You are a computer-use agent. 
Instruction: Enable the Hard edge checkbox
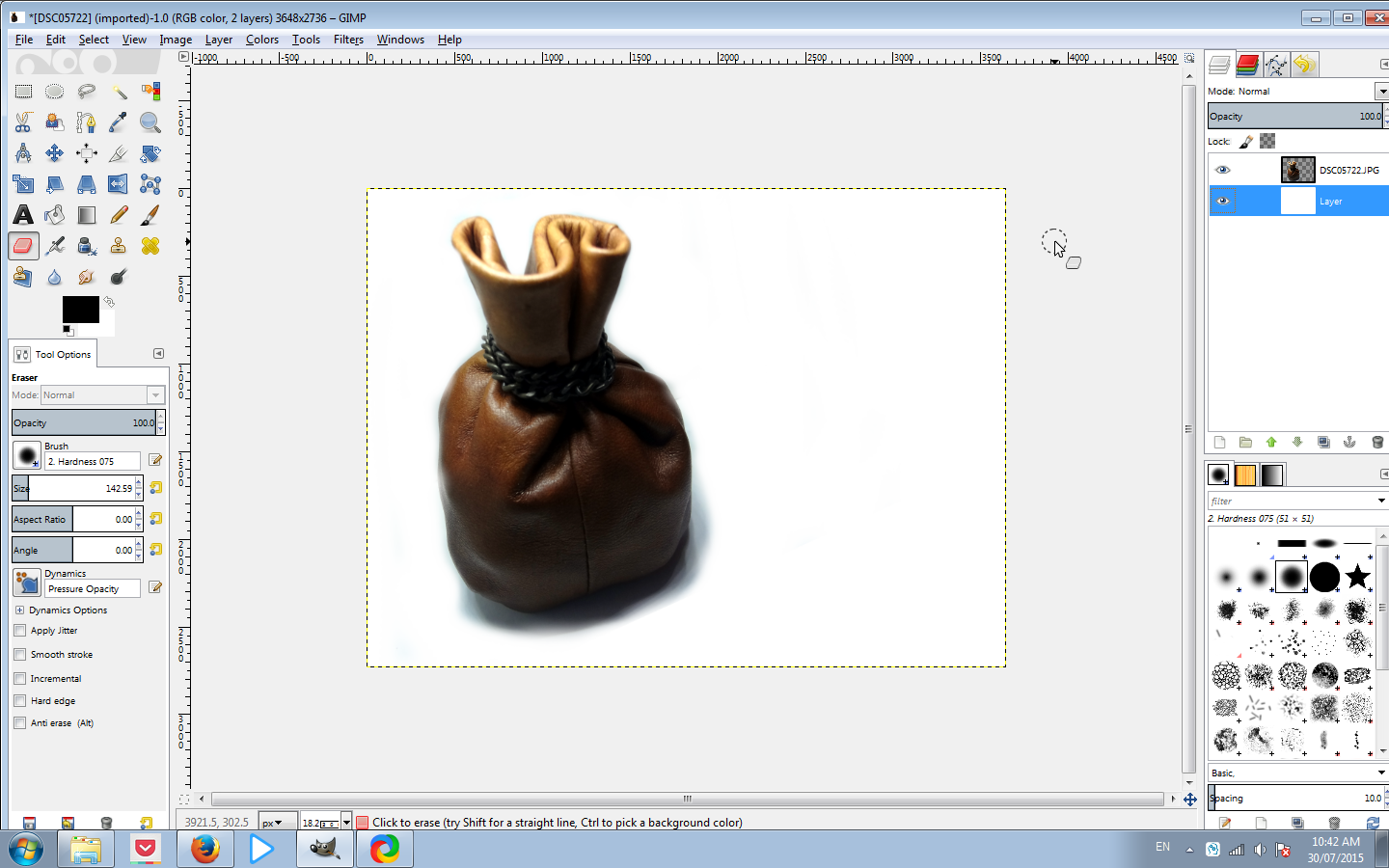tap(19, 701)
